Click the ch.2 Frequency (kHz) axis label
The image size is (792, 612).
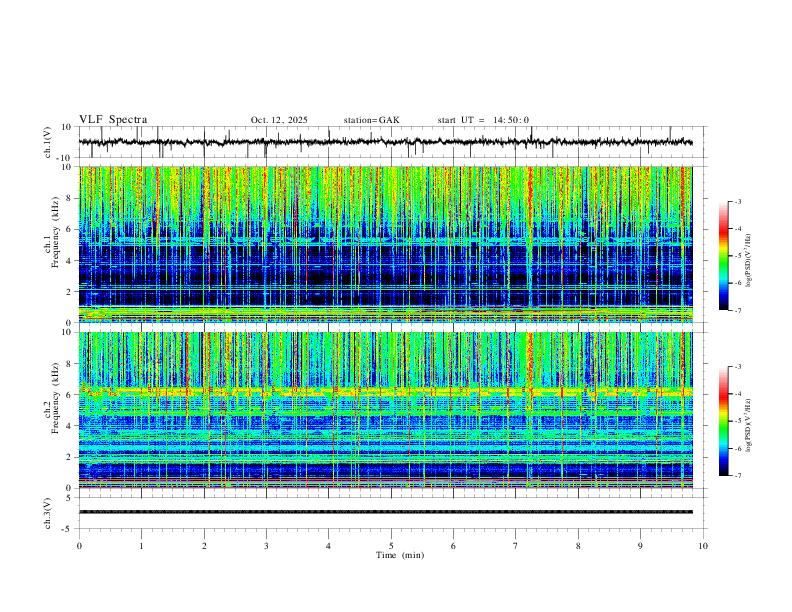[x=52, y=398]
